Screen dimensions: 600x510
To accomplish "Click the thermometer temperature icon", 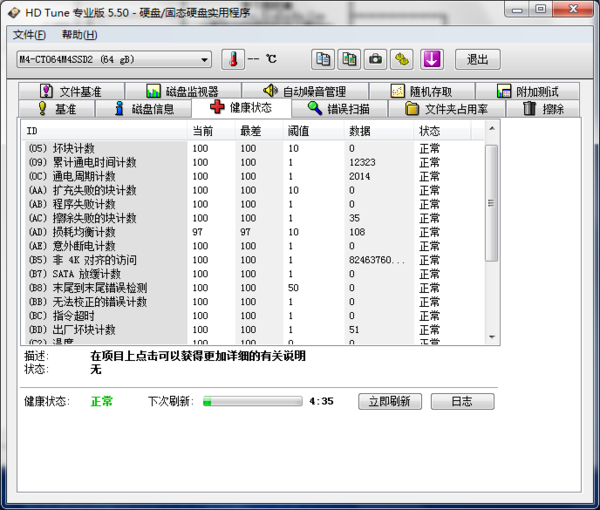I will 233,59.
